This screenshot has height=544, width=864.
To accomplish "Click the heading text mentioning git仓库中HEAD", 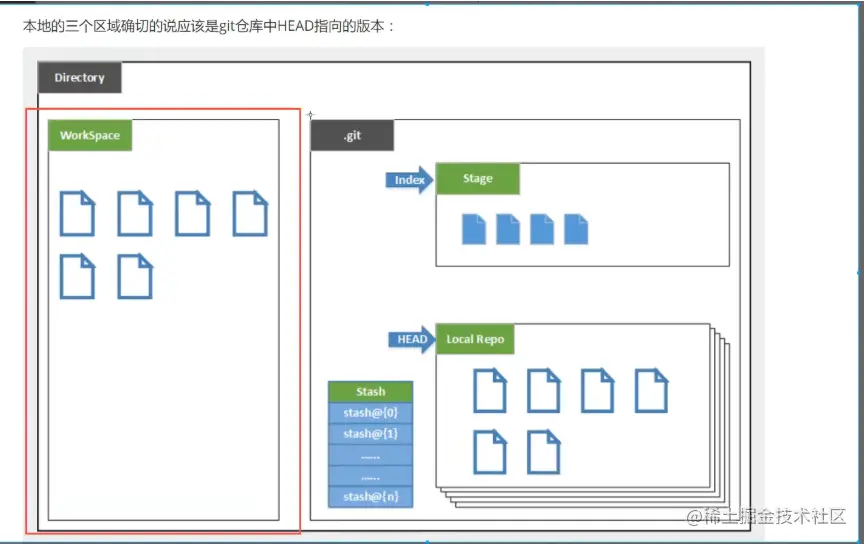I will point(208,26).
